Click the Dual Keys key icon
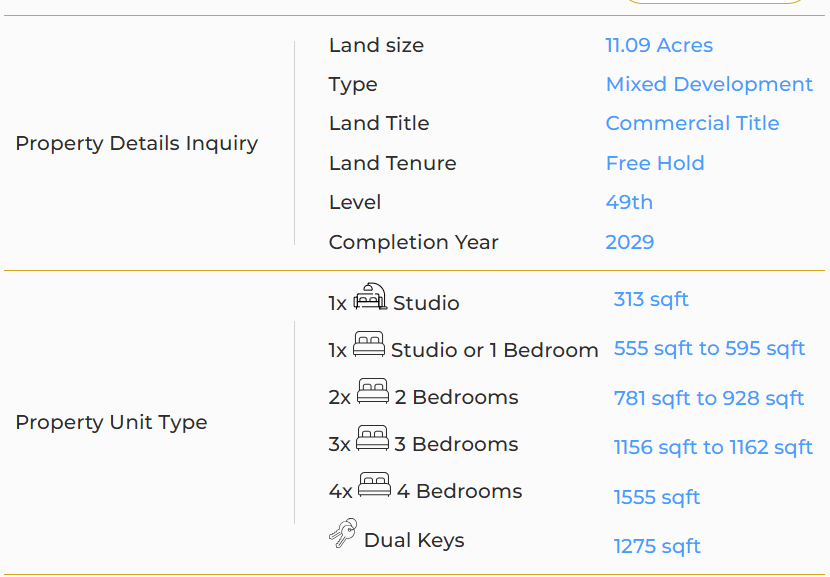The height and width of the screenshot is (577, 830). (x=343, y=533)
